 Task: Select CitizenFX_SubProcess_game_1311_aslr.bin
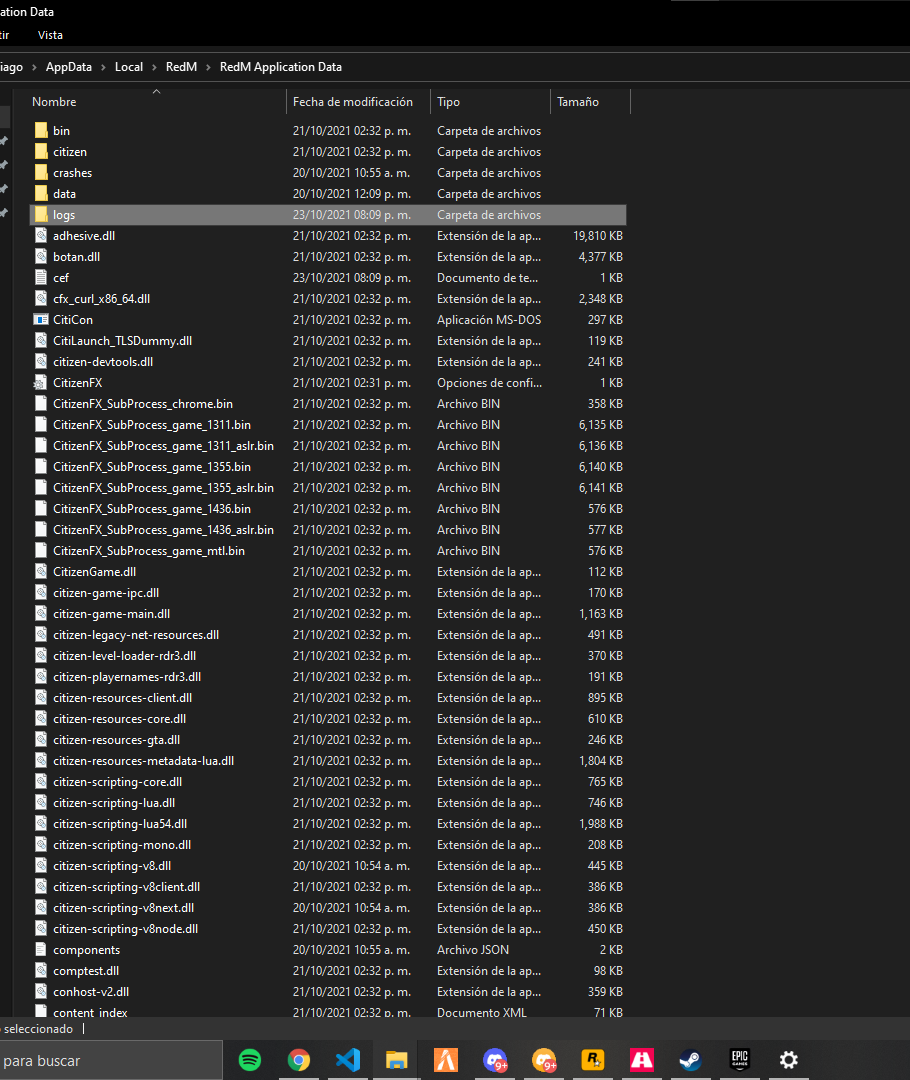click(163, 446)
